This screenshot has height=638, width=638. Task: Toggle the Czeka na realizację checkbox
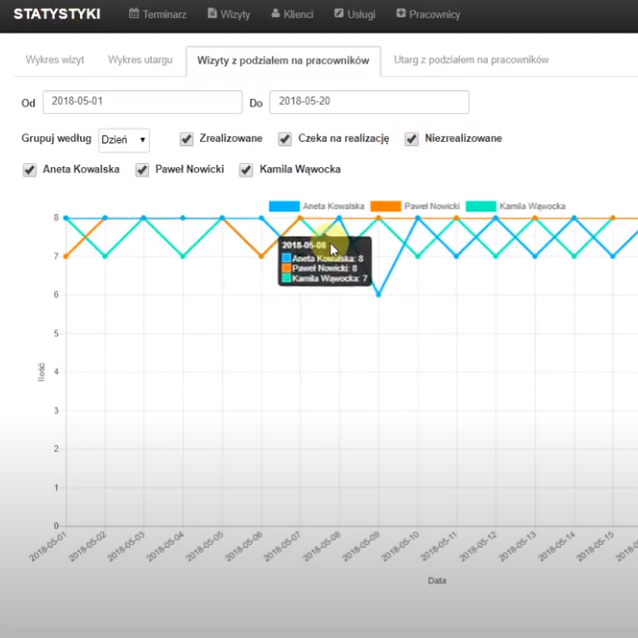(x=285, y=139)
